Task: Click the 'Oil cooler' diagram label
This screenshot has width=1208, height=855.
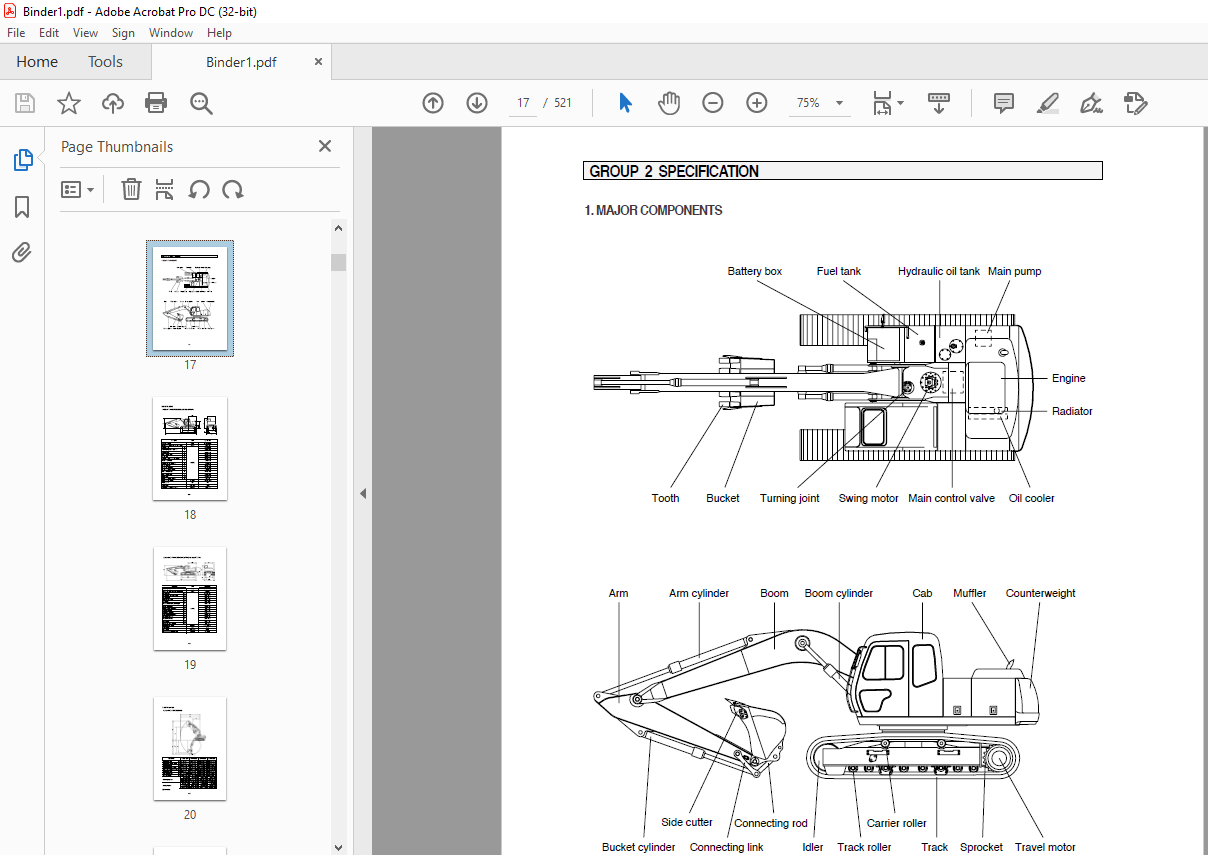Action: click(1031, 498)
